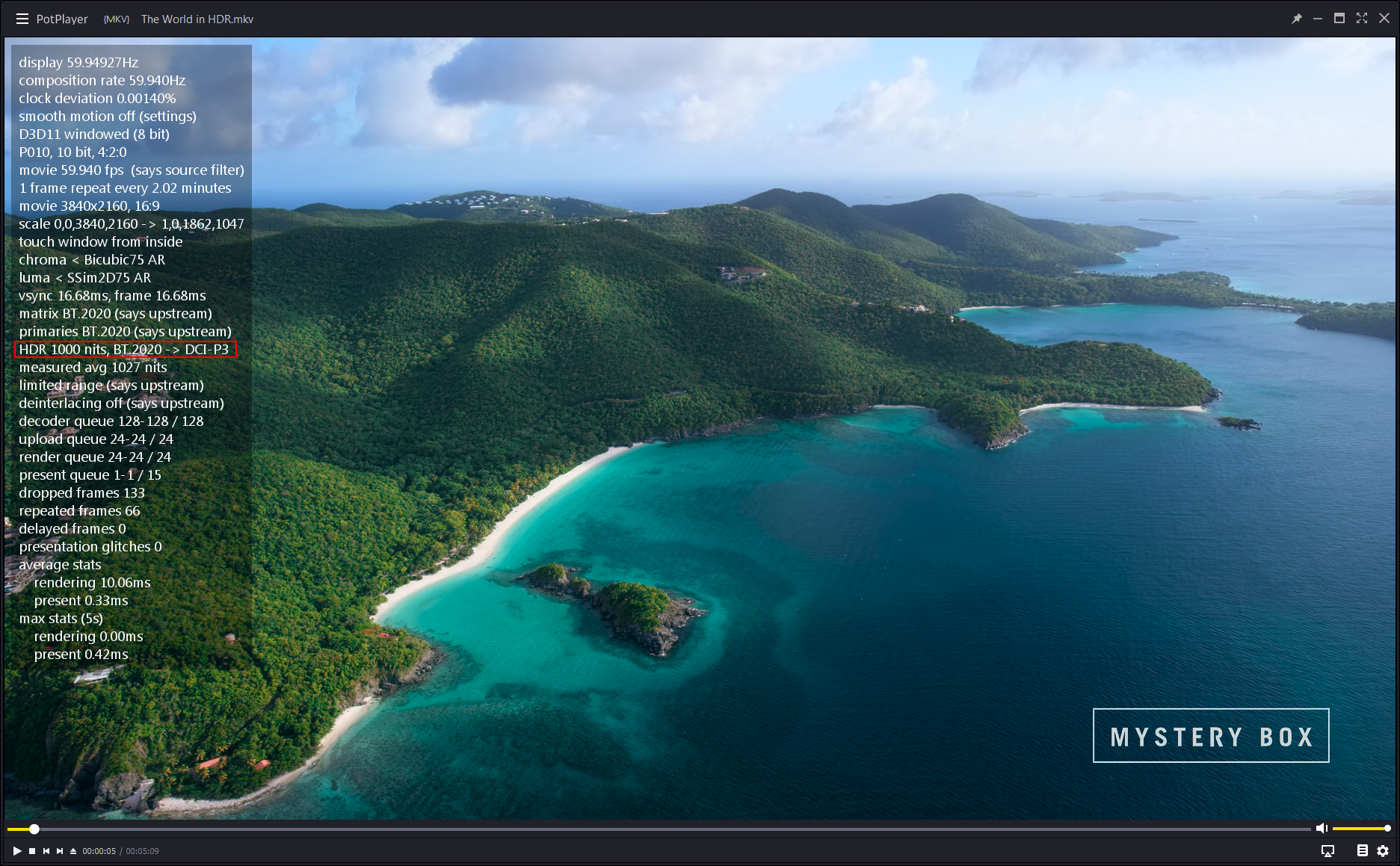1400x866 pixels.
Task: Click the 'clock deviation 0.00140%' line
Action: (97, 99)
